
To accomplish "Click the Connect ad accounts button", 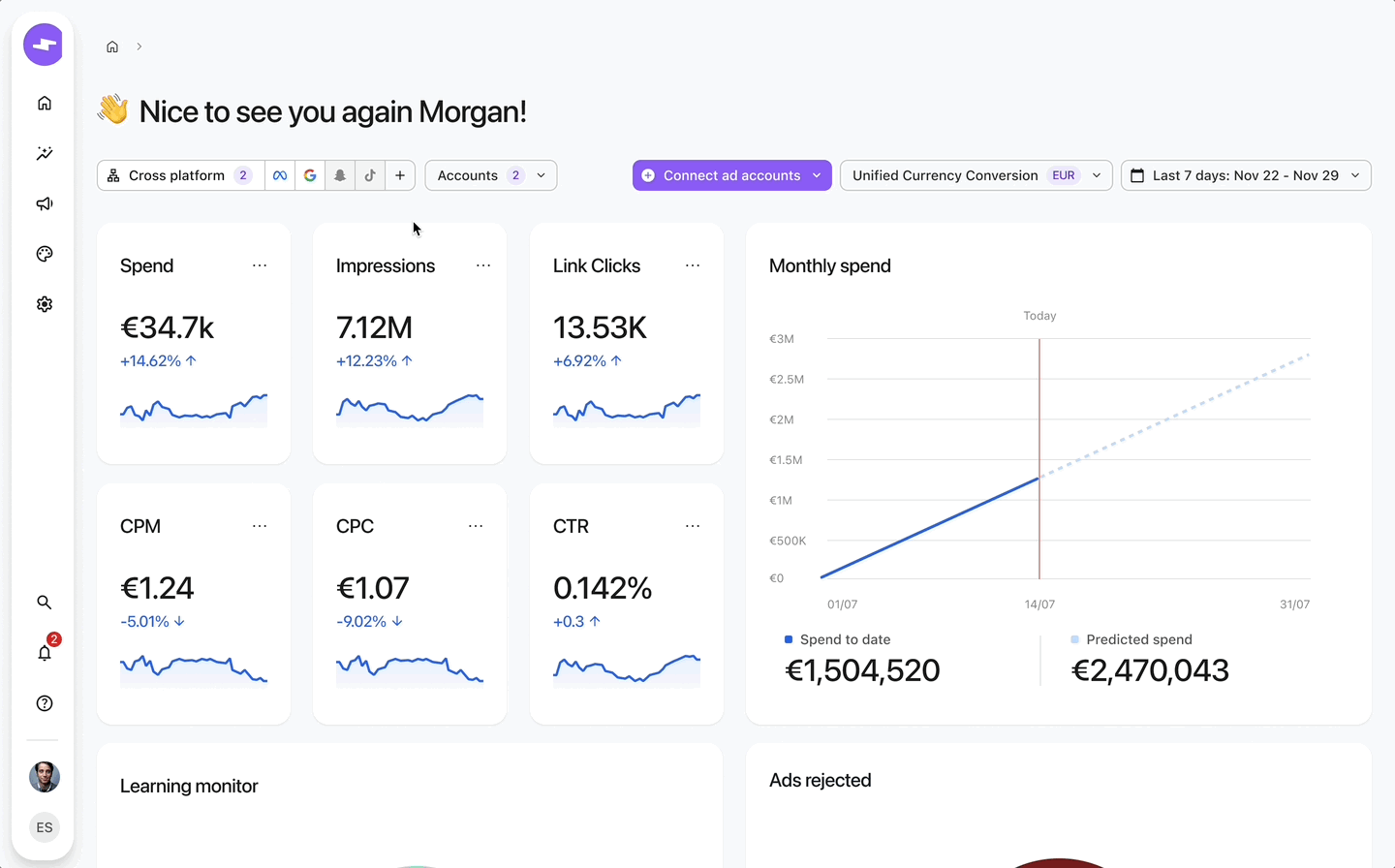I will [732, 175].
